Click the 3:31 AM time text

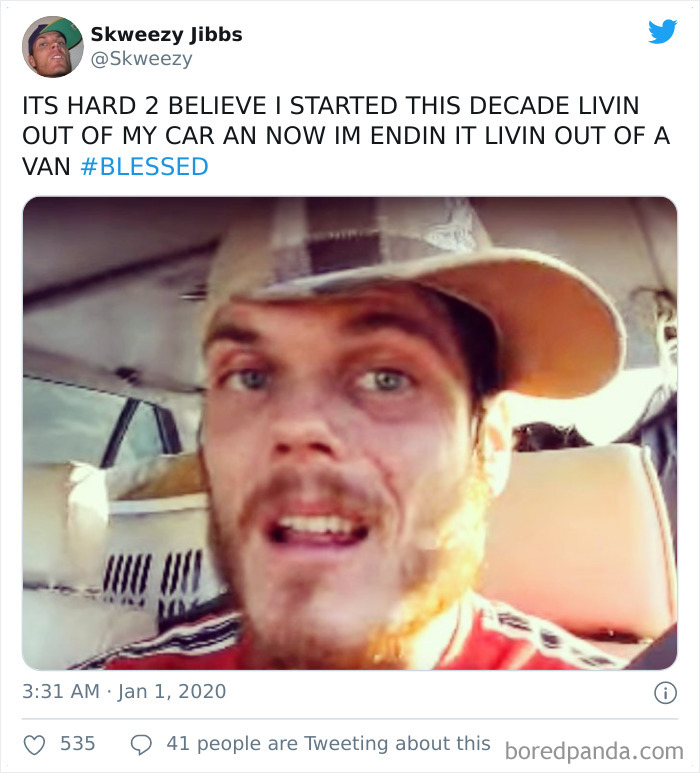click(61, 691)
